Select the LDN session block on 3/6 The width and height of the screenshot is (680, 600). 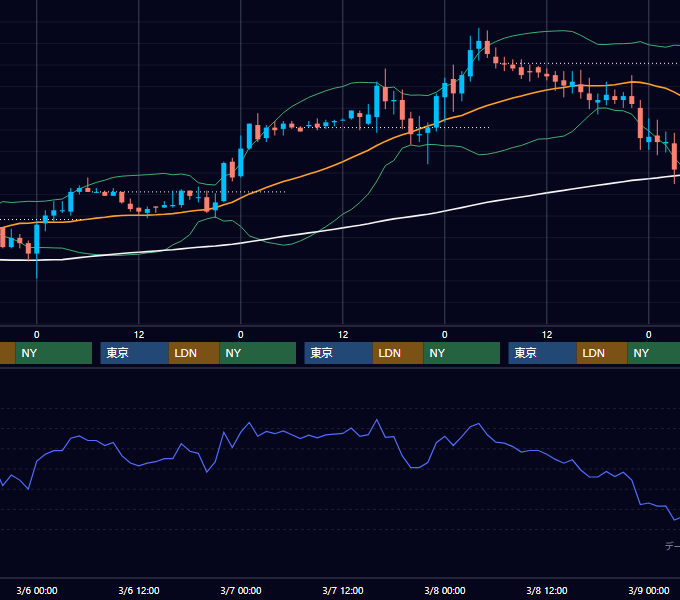point(194,353)
